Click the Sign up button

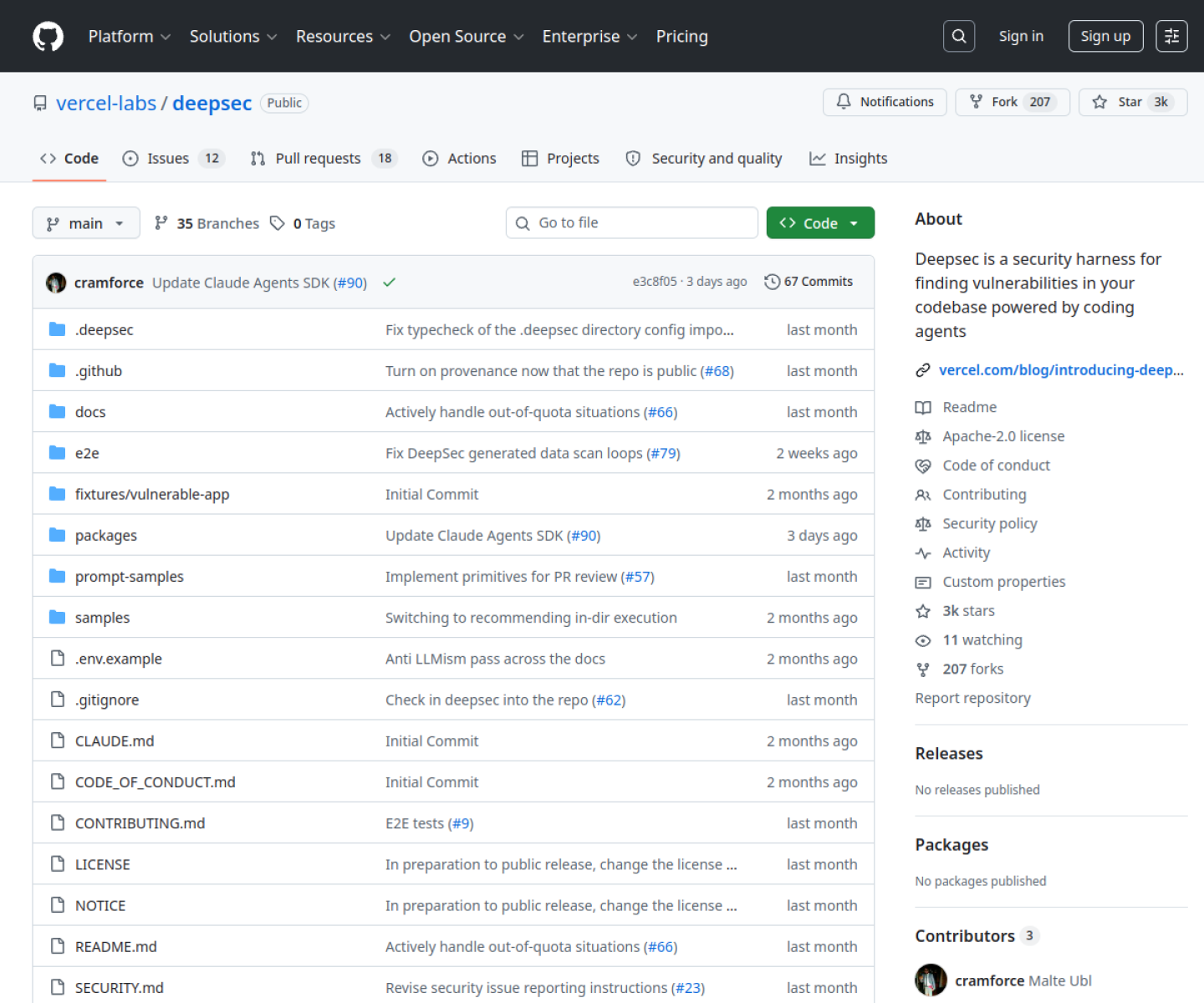(x=1105, y=37)
